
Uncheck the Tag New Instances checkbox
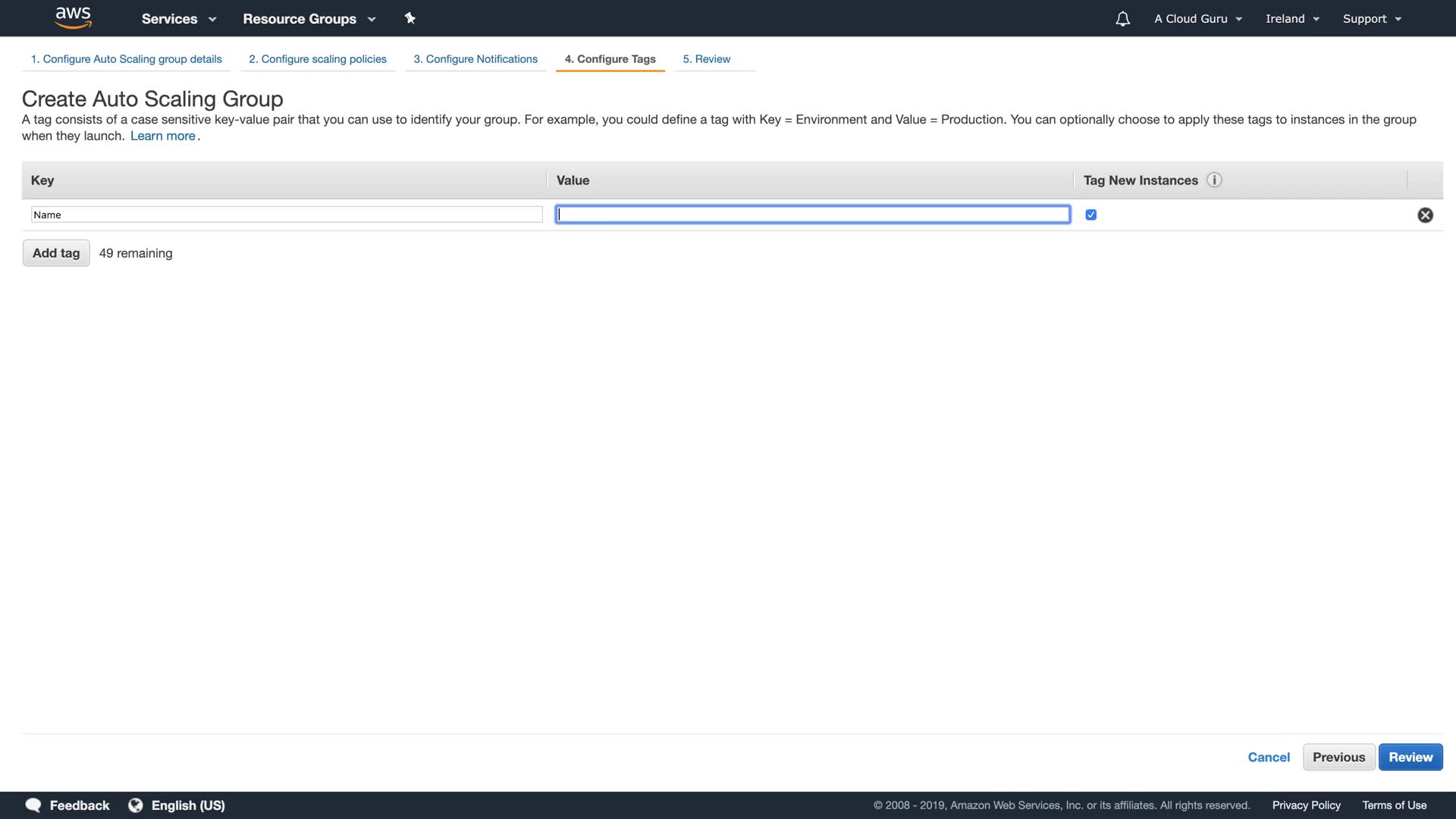(x=1090, y=215)
